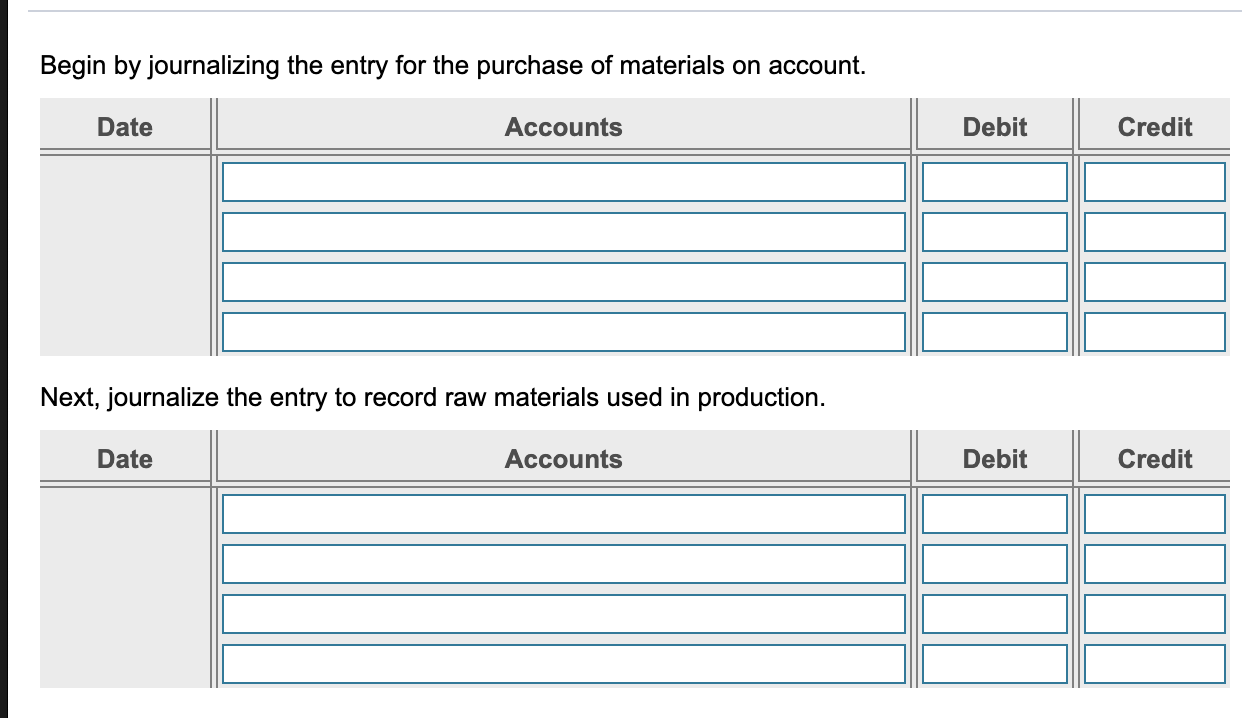This screenshot has height=718, width=1248.
Task: Select third Debit box in raw-materials-used table
Action: 995,613
